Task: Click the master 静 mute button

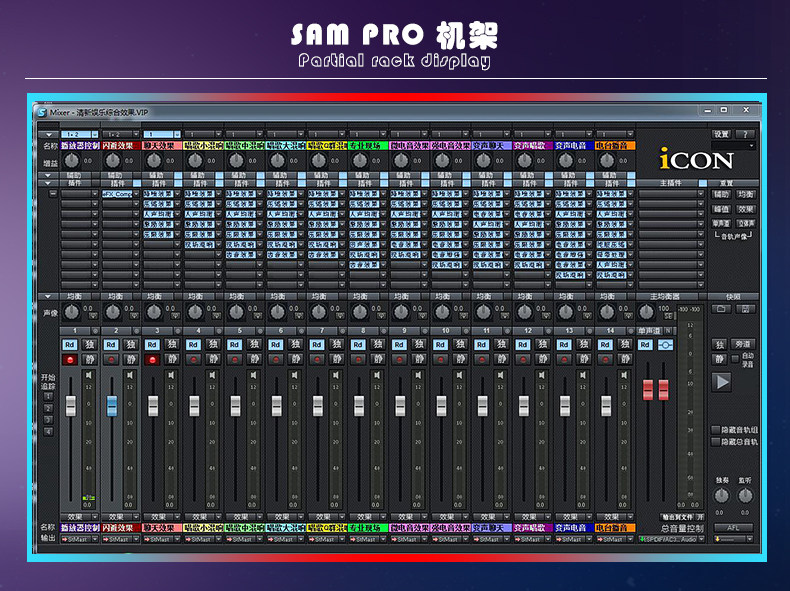Action: click(719, 359)
